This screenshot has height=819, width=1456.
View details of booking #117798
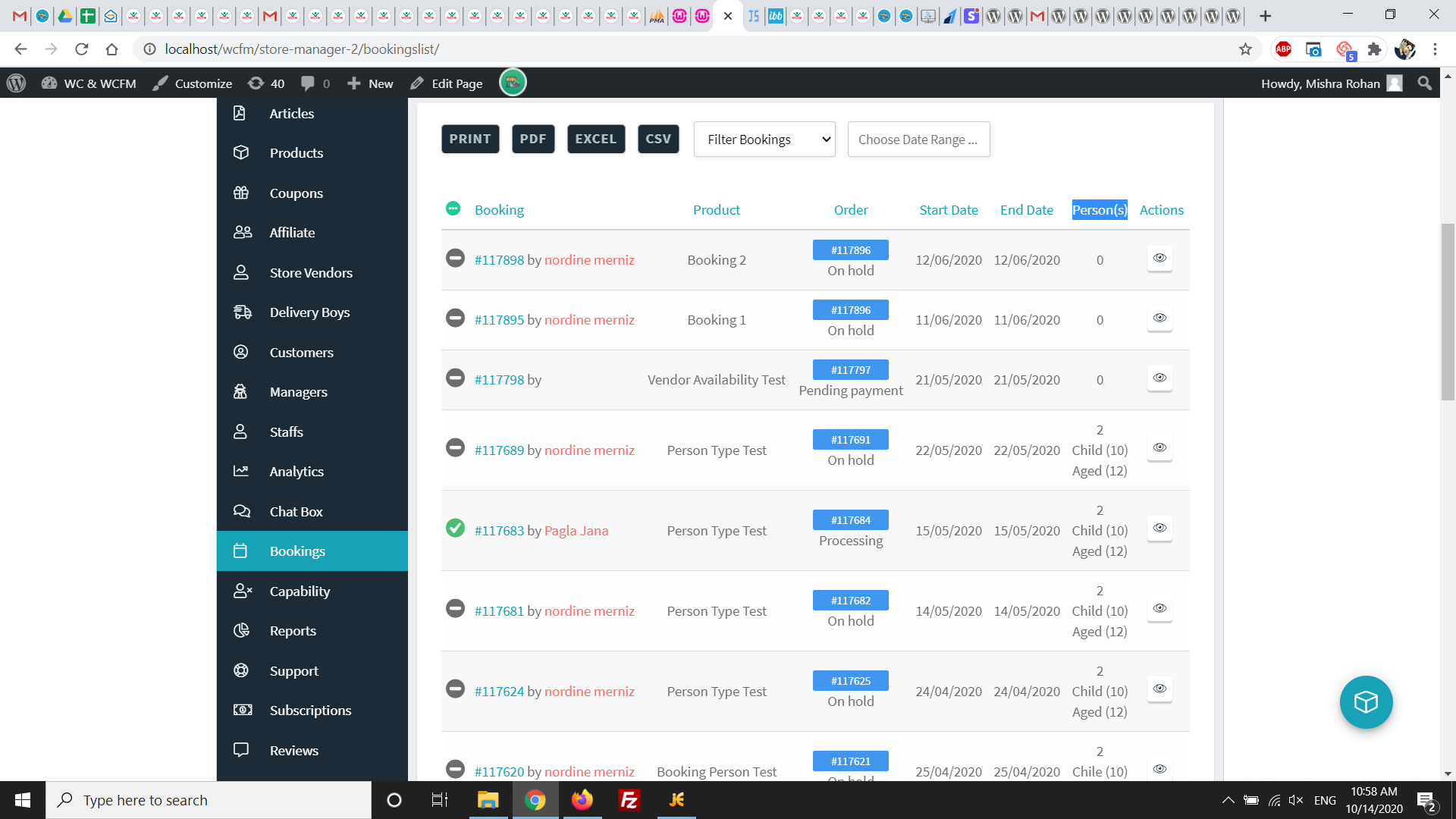1159,378
